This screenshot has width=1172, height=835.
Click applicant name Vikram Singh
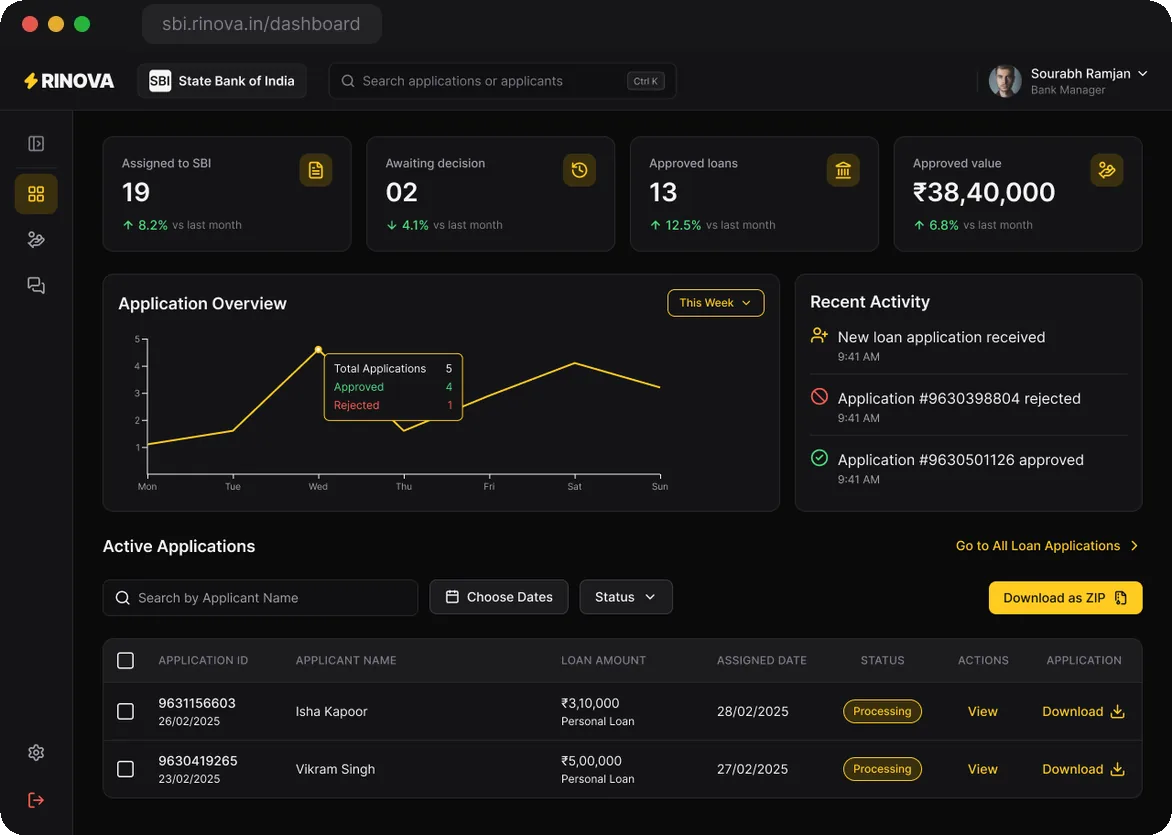click(335, 769)
